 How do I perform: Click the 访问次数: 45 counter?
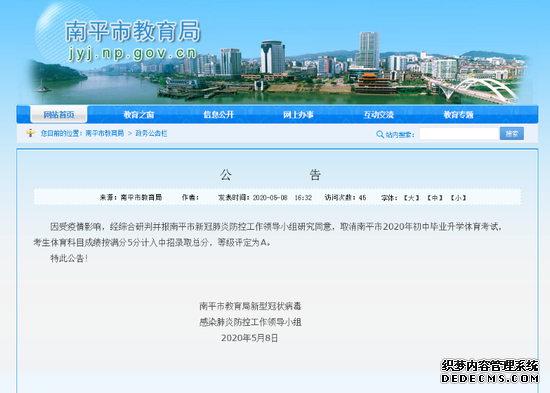[x=346, y=198]
